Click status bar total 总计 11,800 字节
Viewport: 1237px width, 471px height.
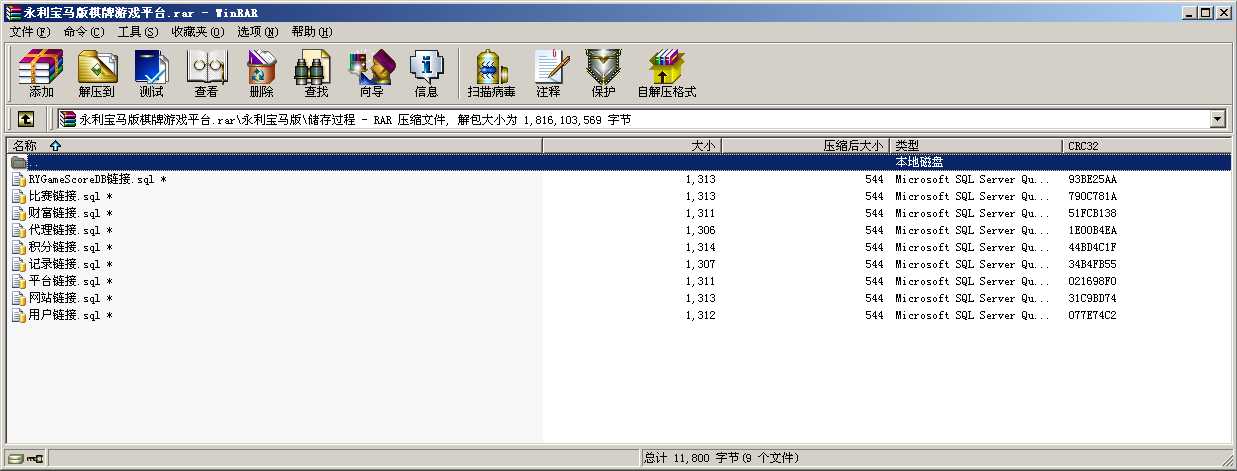point(721,458)
